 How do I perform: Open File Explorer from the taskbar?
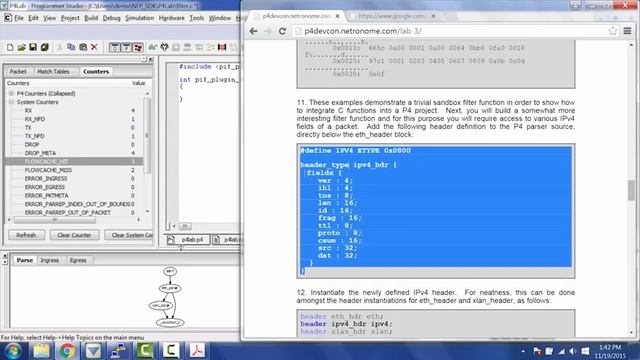tap(41, 351)
